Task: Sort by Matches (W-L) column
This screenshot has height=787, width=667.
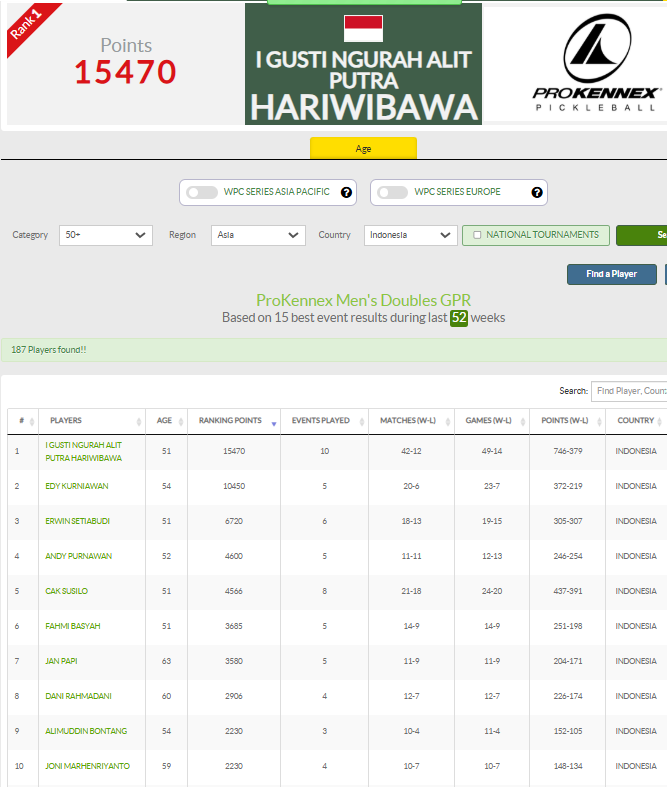Action: 411,421
